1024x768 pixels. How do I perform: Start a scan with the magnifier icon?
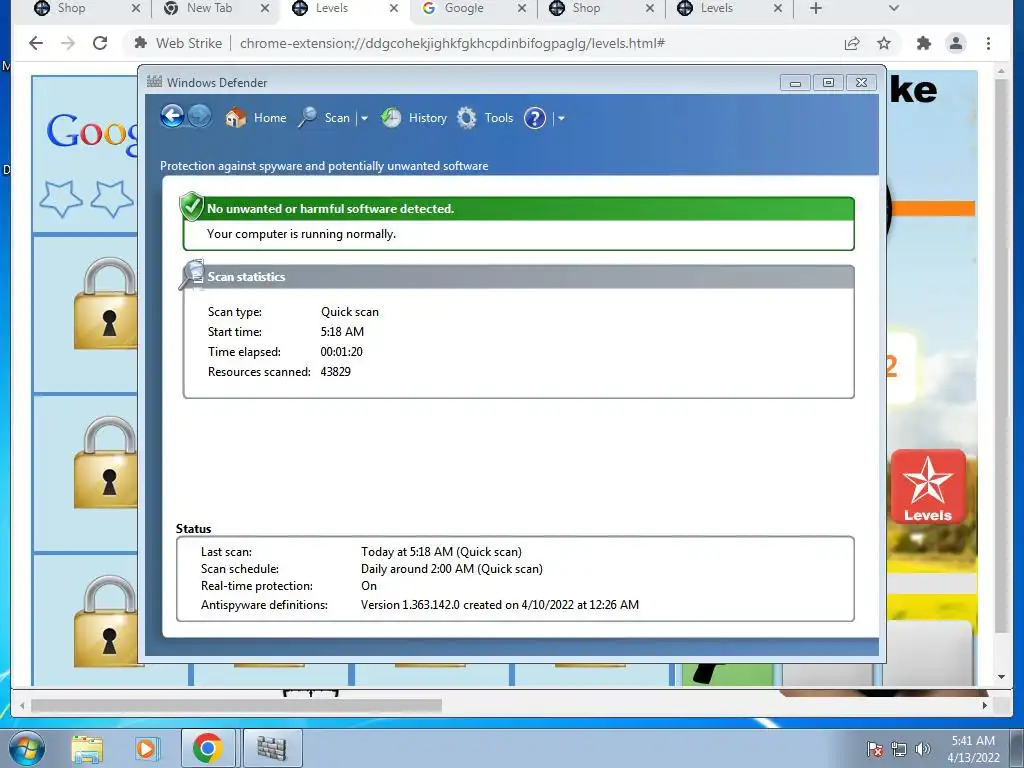[308, 118]
